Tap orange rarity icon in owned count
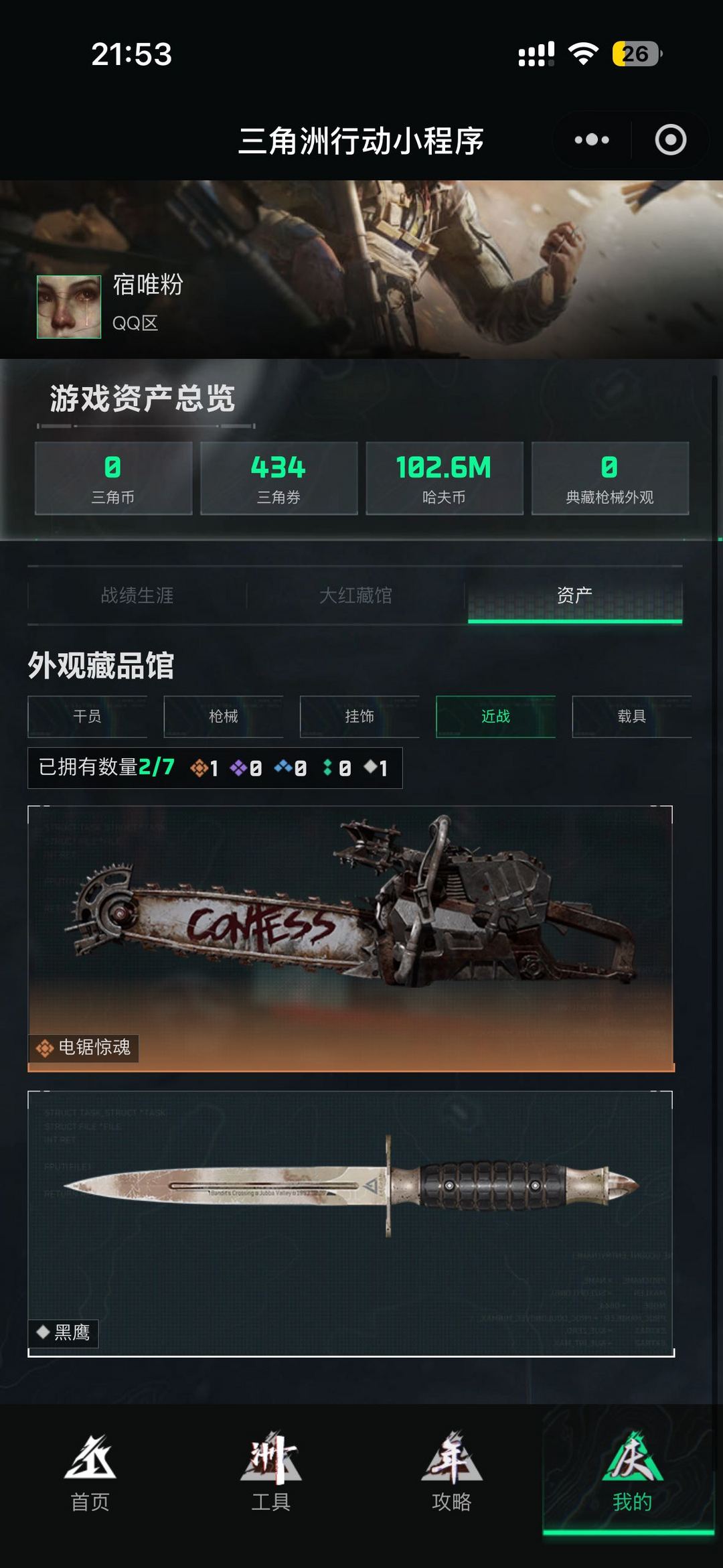723x1568 pixels. point(199,768)
